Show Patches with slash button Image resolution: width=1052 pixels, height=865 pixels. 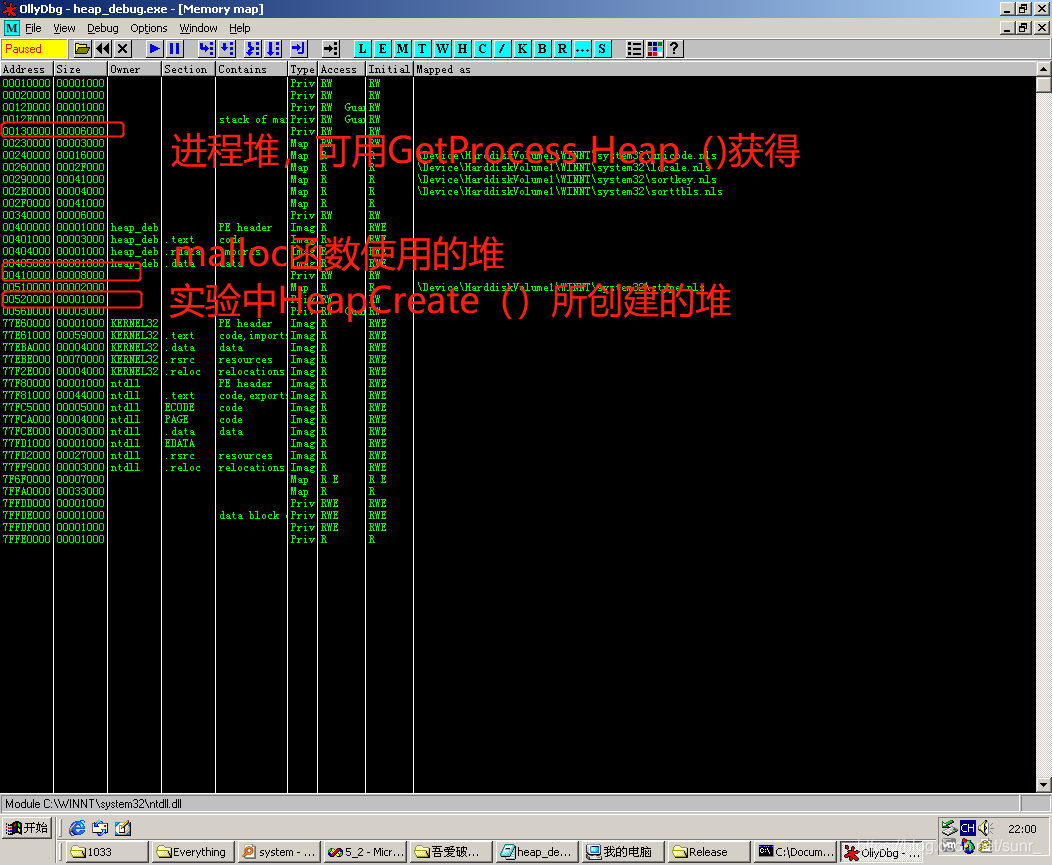click(x=502, y=49)
